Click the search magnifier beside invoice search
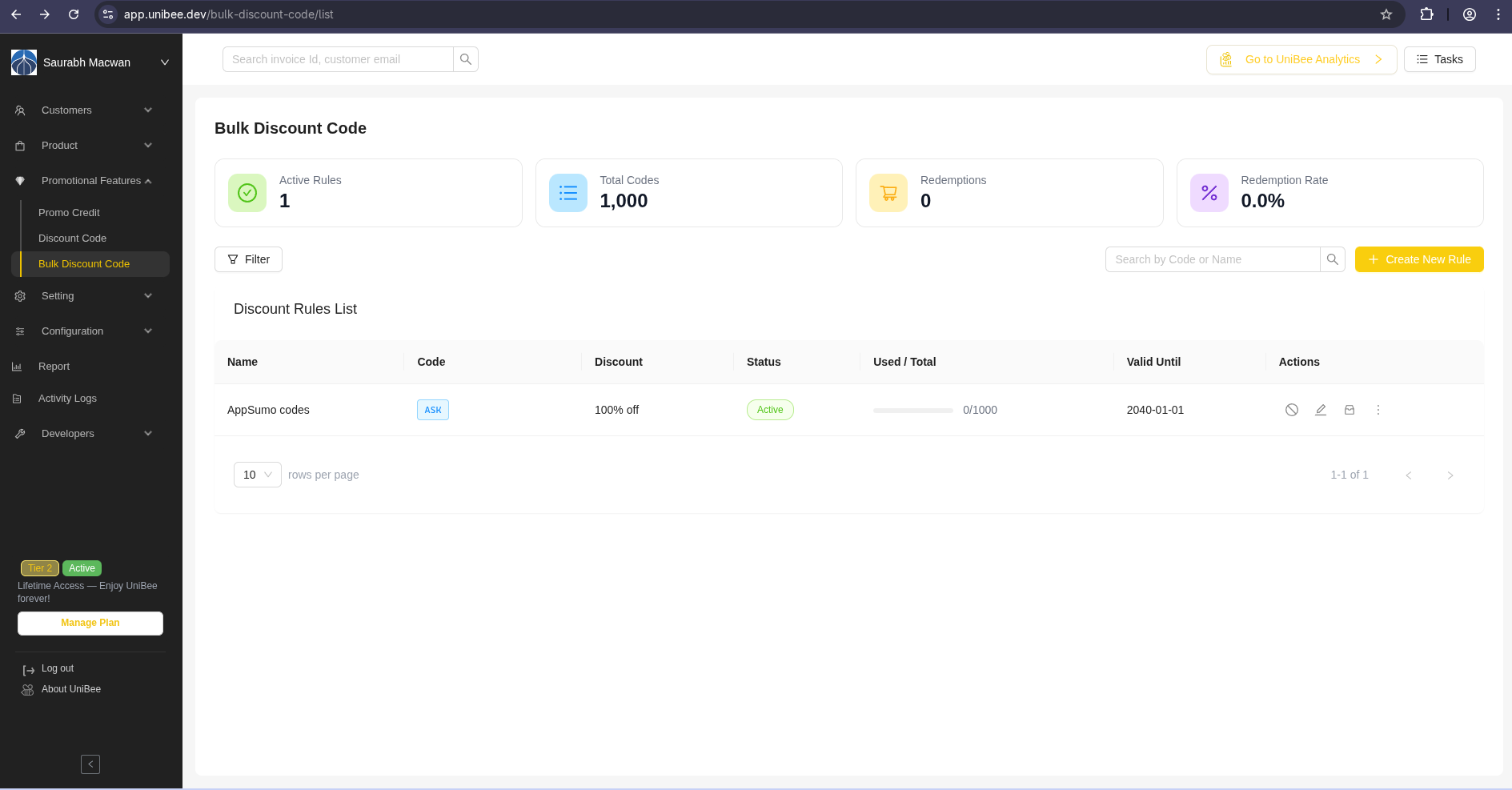 (466, 59)
